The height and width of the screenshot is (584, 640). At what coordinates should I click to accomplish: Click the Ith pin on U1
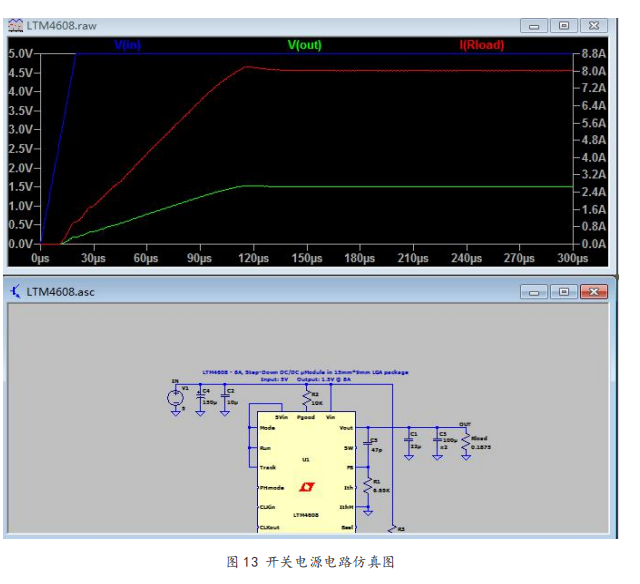point(349,488)
